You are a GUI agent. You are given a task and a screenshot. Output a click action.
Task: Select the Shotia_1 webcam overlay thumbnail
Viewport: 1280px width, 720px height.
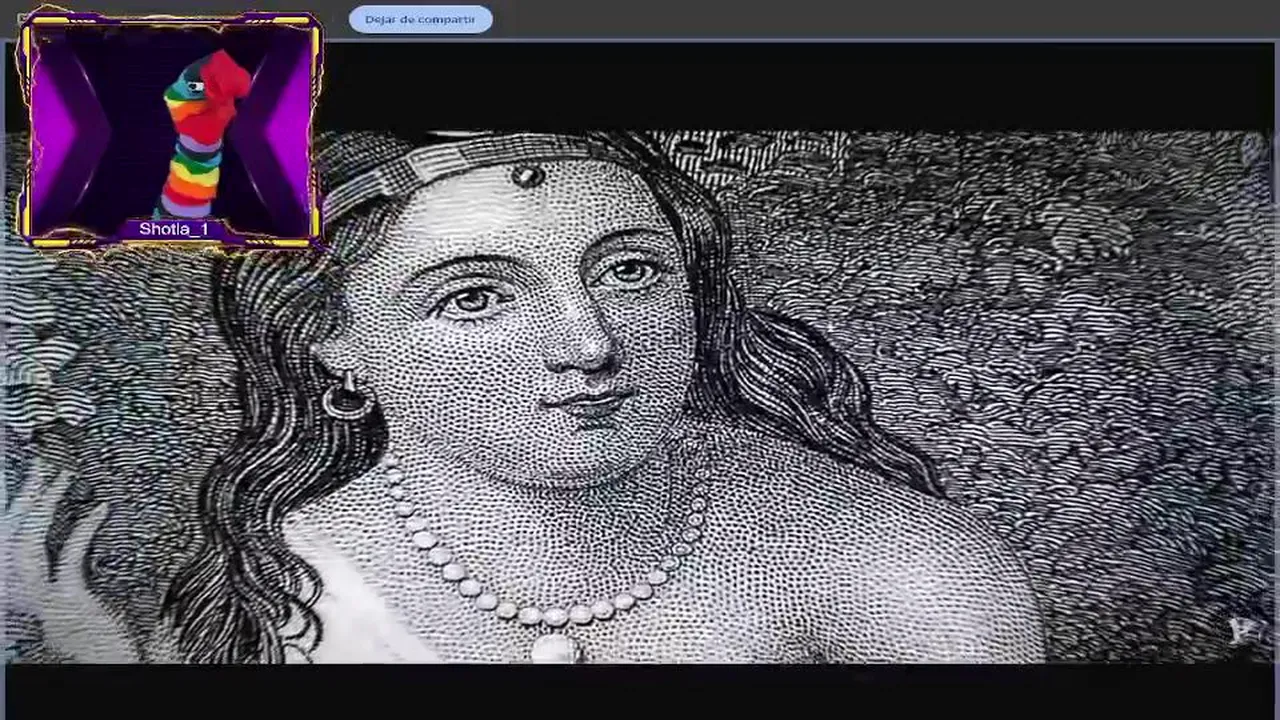click(170, 129)
